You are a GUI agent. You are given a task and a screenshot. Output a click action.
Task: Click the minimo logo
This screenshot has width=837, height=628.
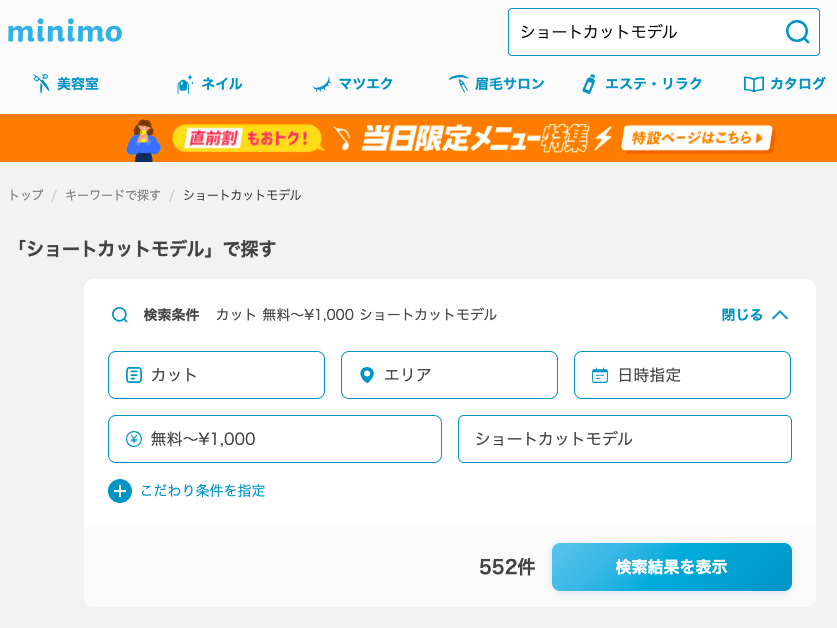(x=65, y=32)
